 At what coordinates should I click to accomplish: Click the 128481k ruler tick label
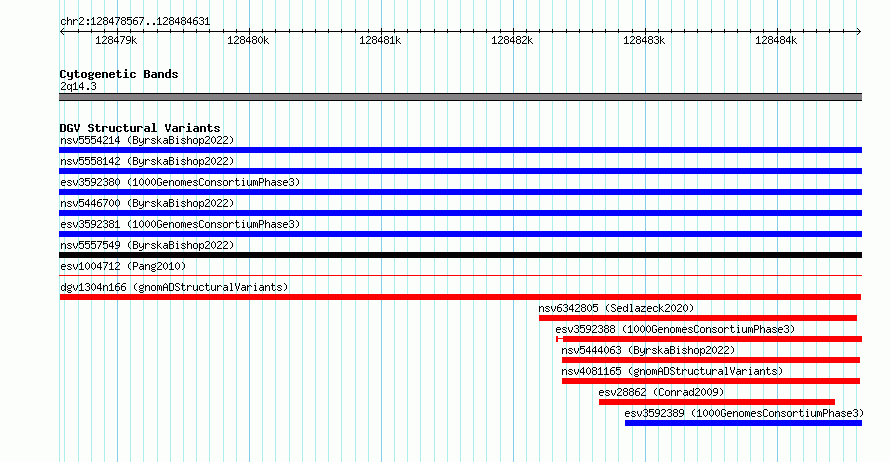380,40
